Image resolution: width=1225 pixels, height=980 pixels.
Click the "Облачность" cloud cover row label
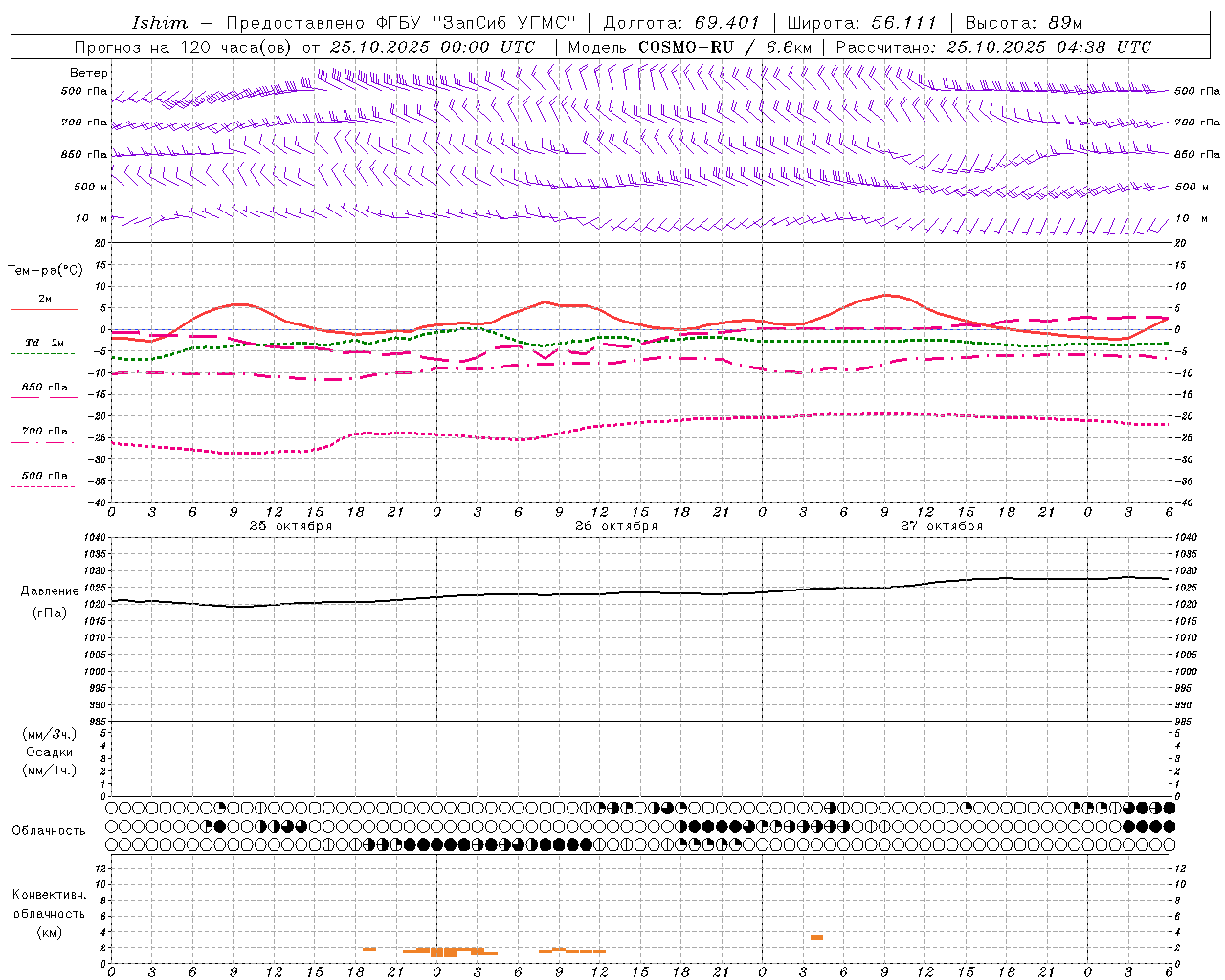point(49,831)
